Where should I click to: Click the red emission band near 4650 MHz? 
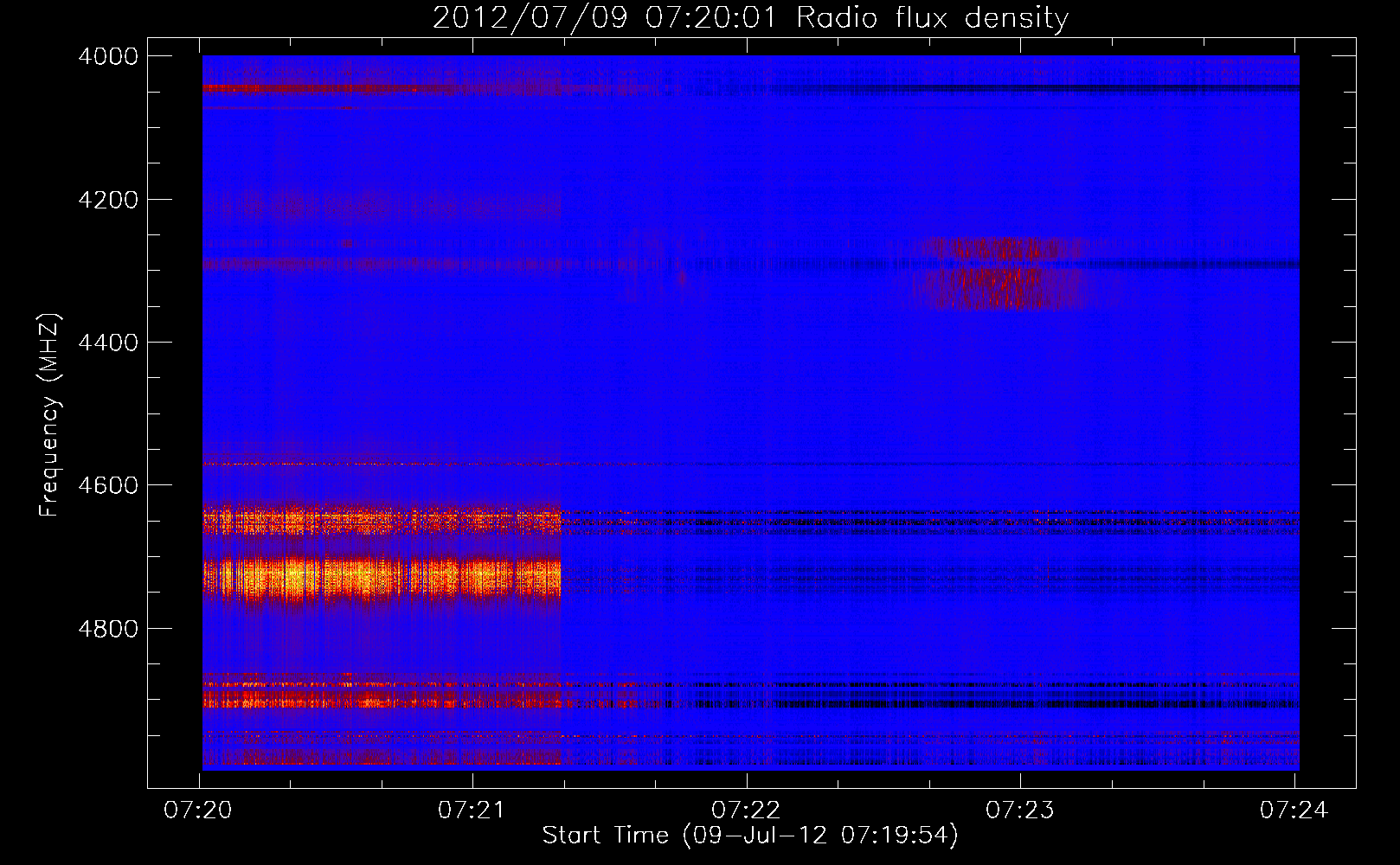click(382, 520)
